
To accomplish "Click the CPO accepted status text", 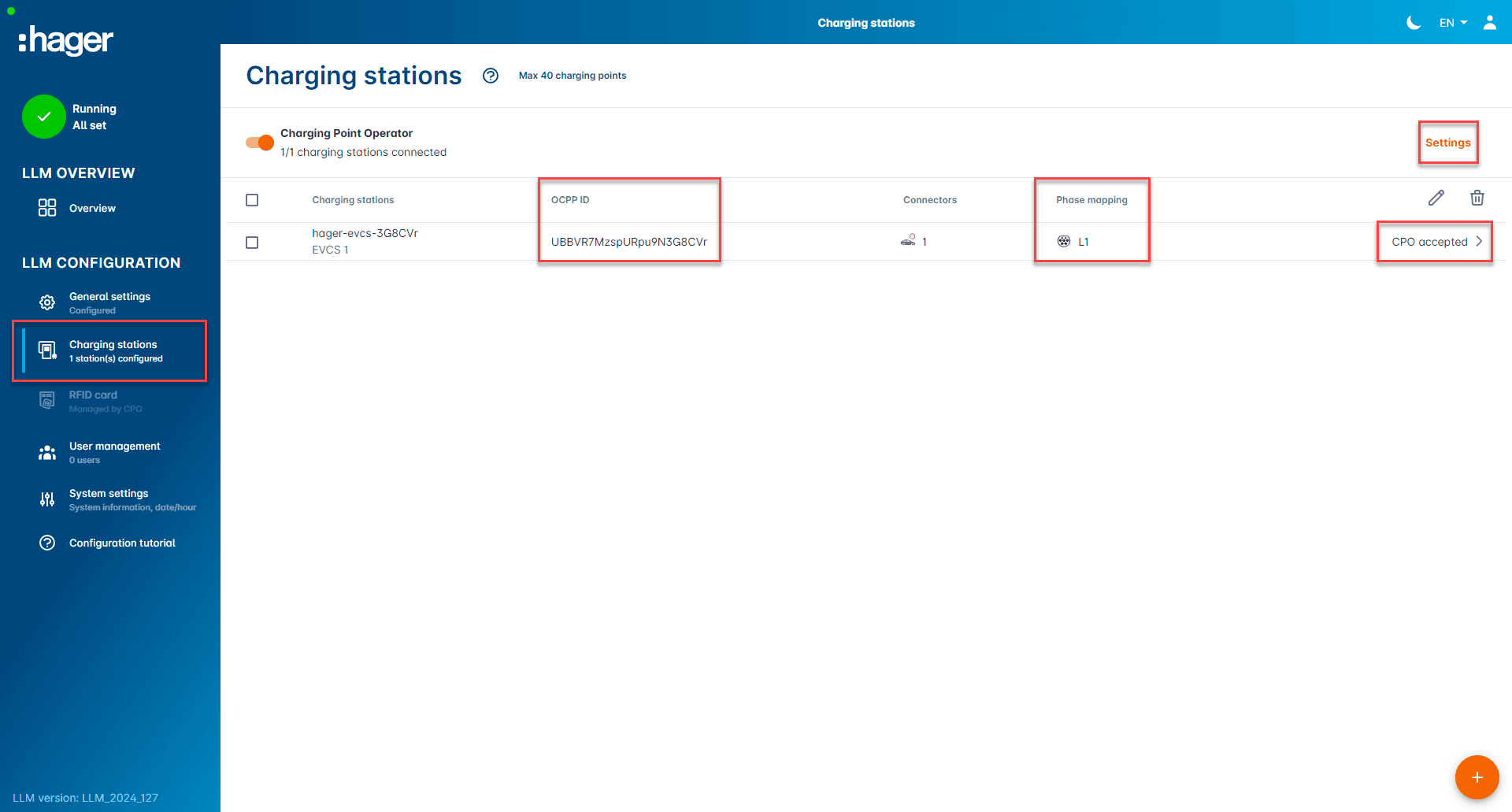I will pos(1429,242).
